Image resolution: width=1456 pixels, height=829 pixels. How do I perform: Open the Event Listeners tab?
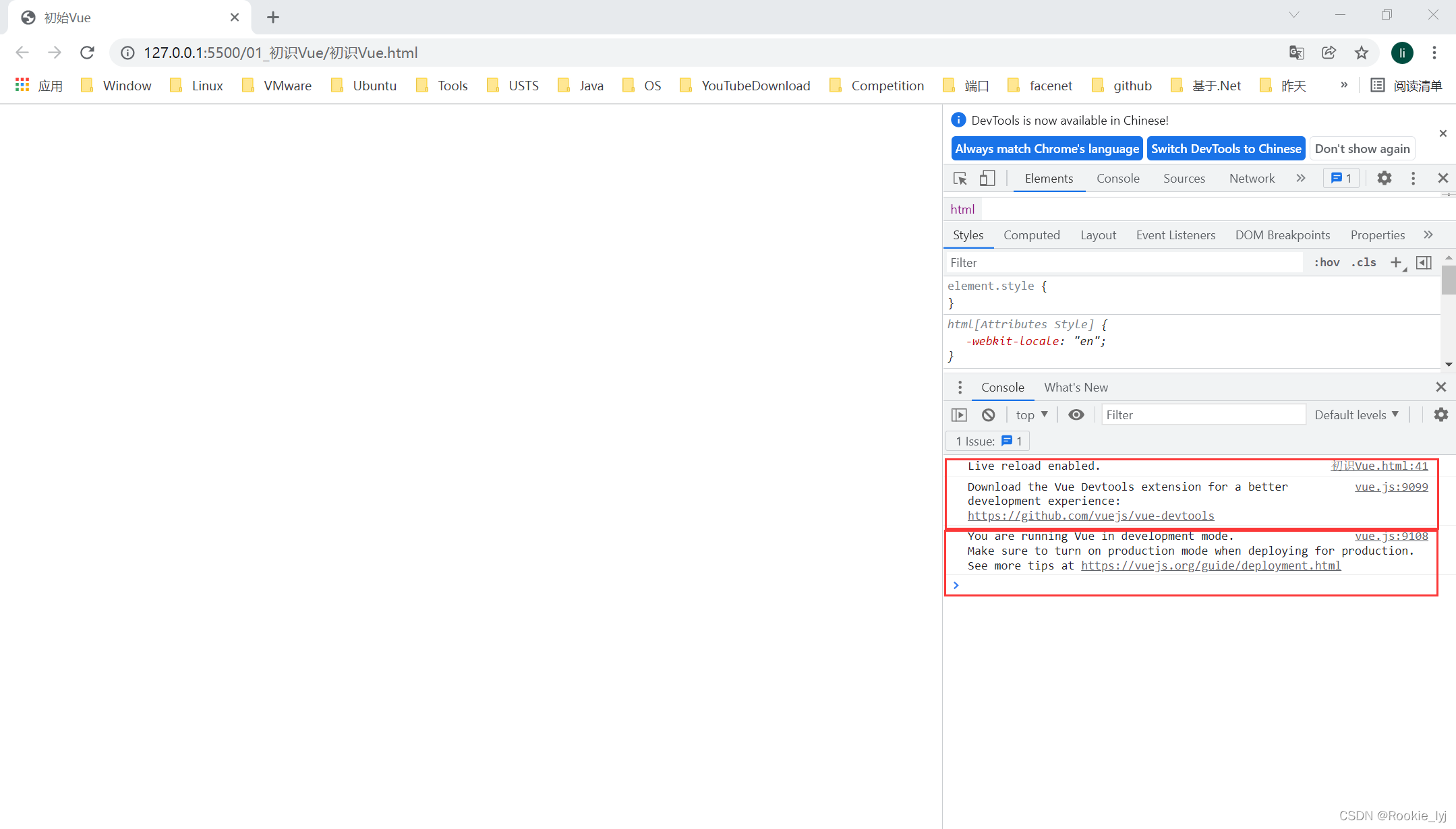(x=1175, y=235)
